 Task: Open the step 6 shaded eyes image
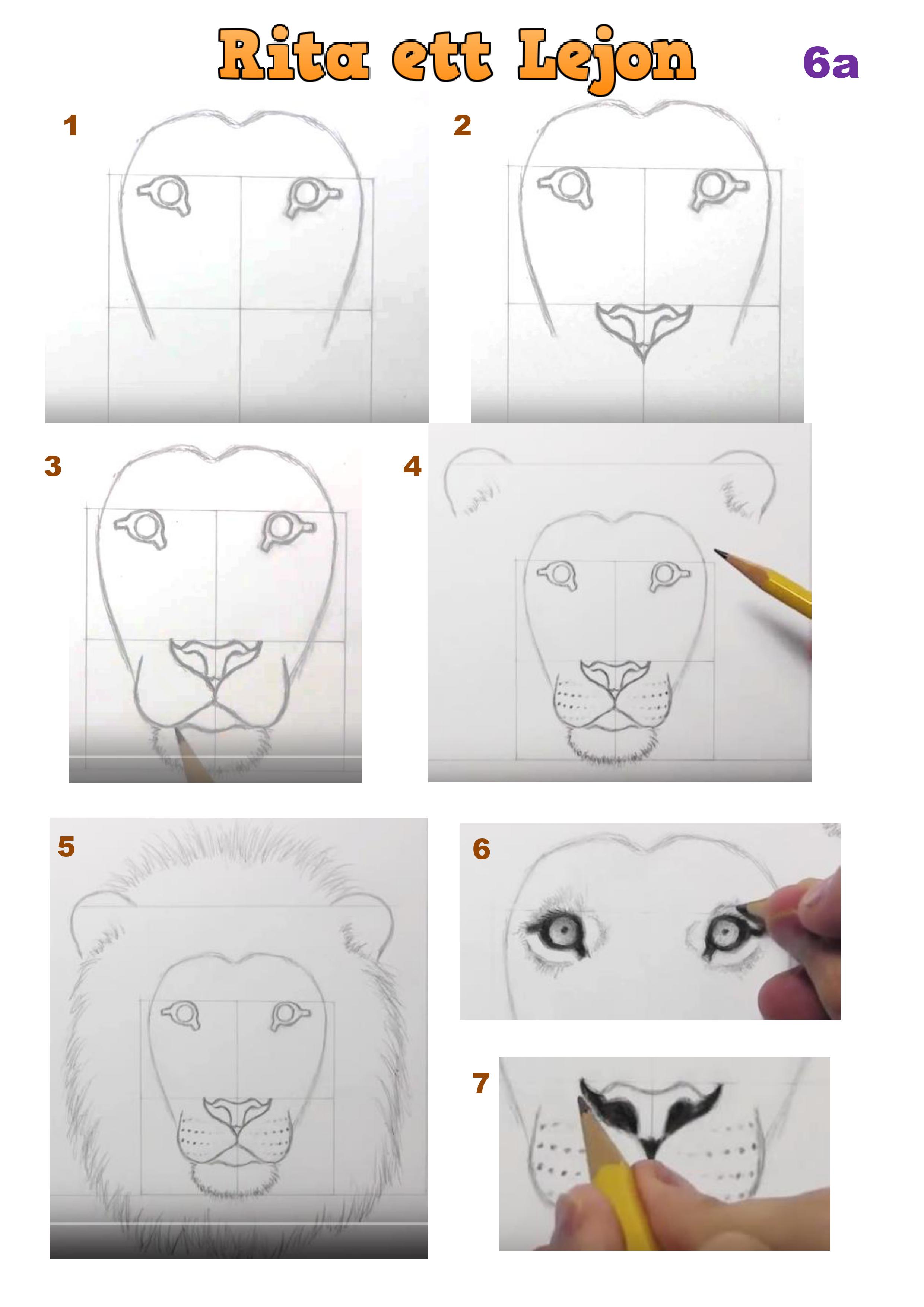(x=650, y=921)
